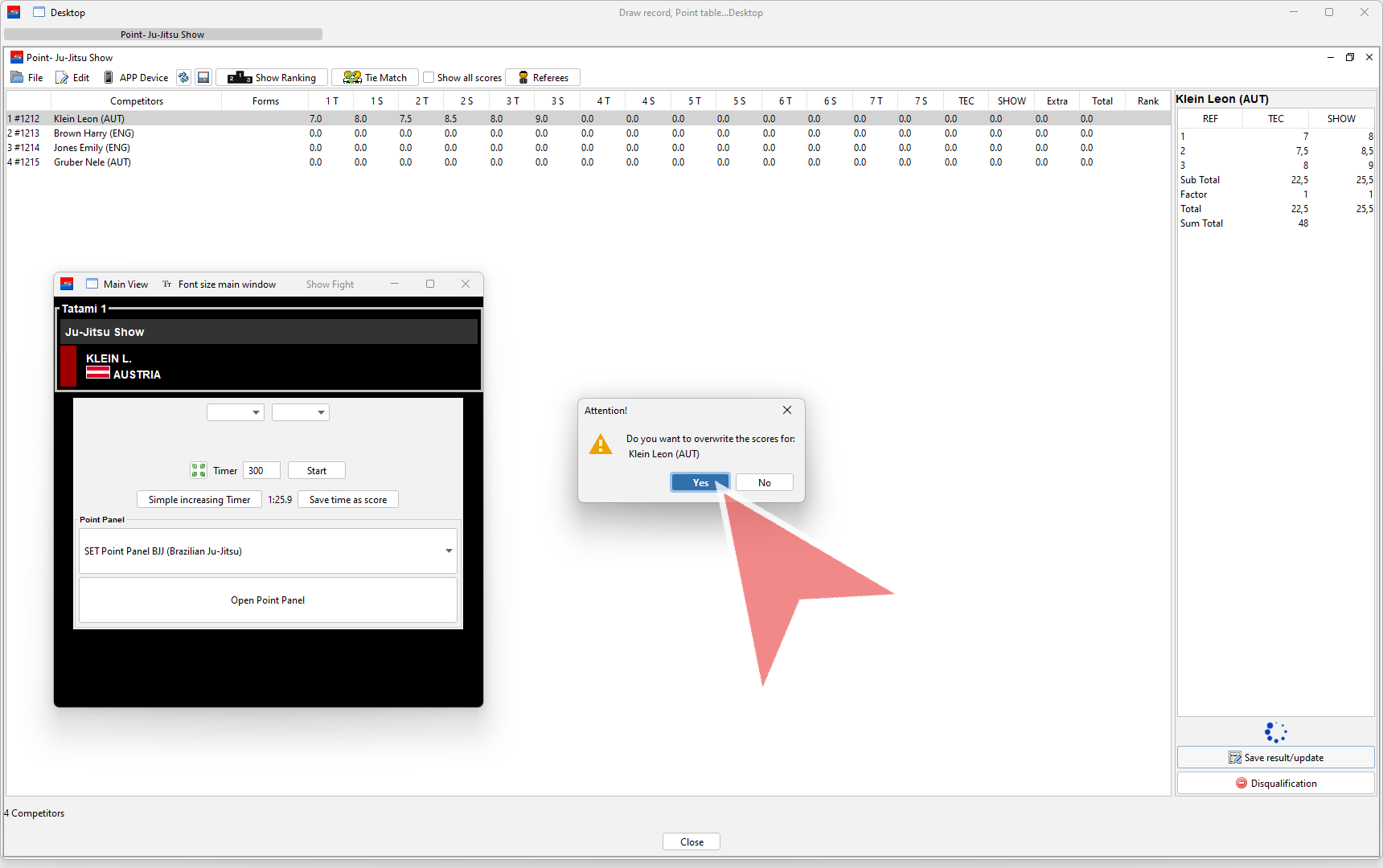This screenshot has width=1383, height=868.
Task: Click Save result/update button
Action: click(x=1275, y=757)
